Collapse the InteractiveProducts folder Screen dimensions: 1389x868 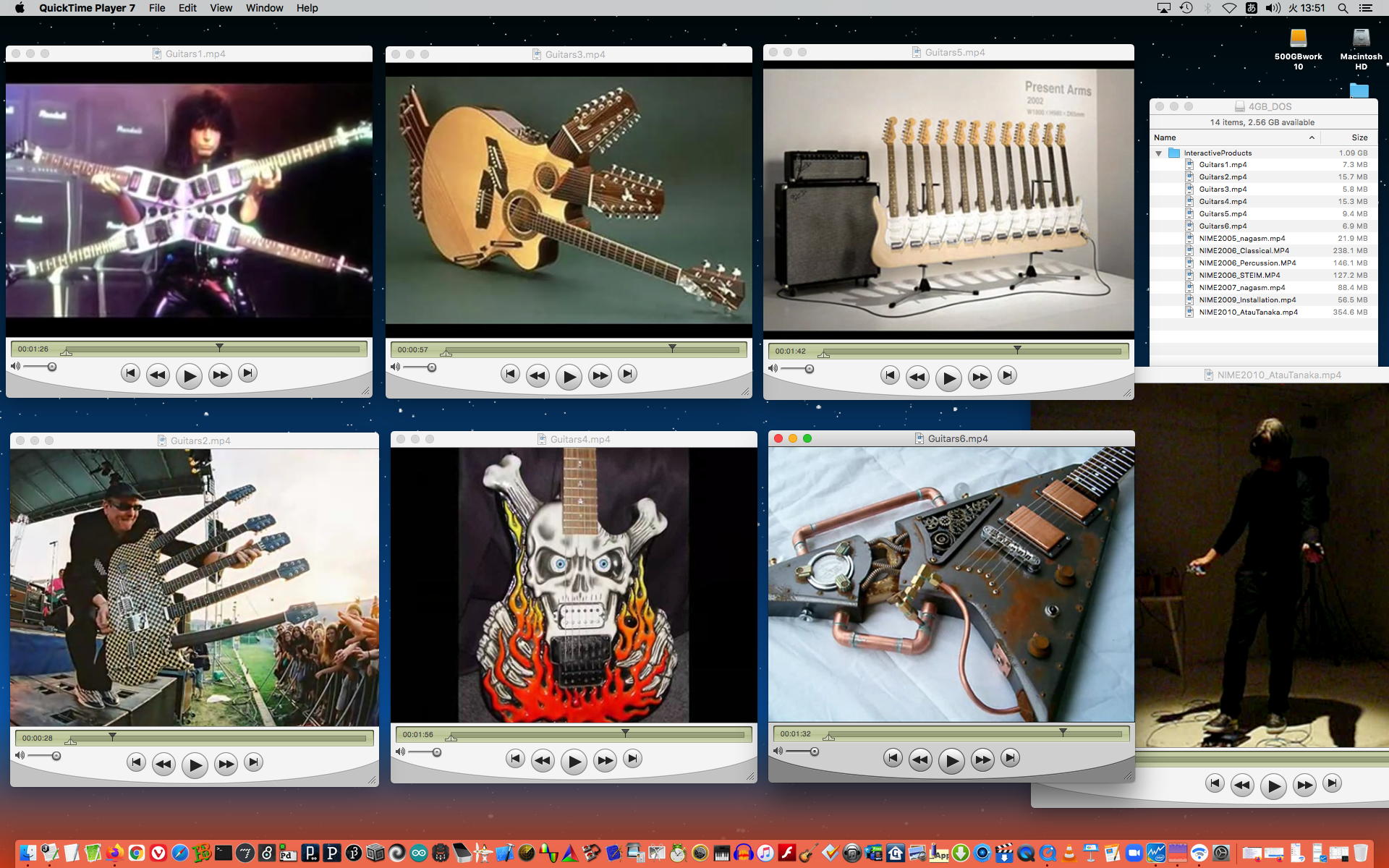click(x=1159, y=153)
